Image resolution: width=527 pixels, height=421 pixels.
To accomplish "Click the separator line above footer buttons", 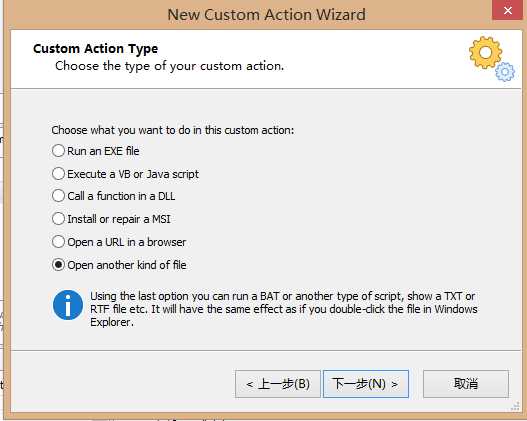I will (x=266, y=350).
